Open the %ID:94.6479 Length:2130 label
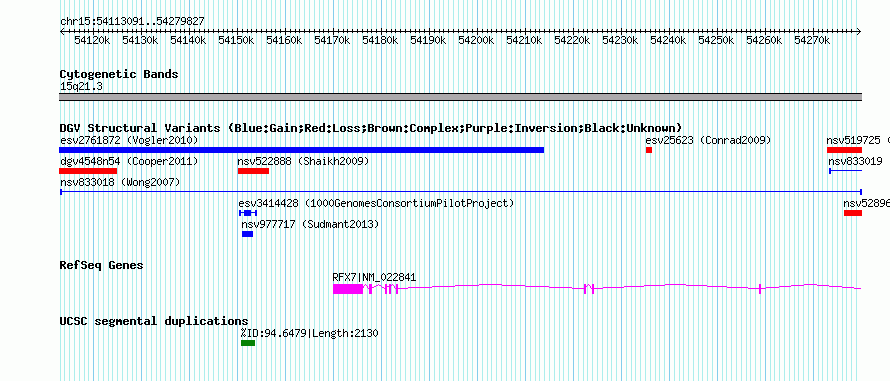 309,333
